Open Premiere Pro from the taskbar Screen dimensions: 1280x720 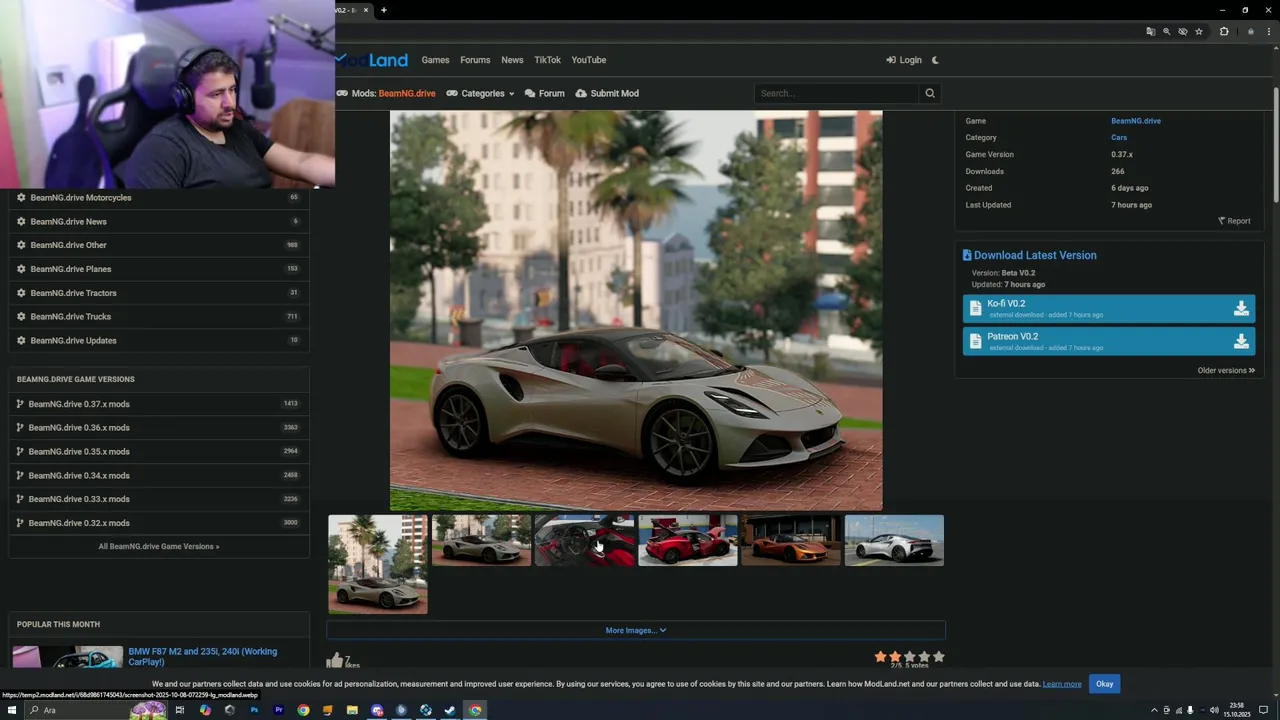point(278,710)
